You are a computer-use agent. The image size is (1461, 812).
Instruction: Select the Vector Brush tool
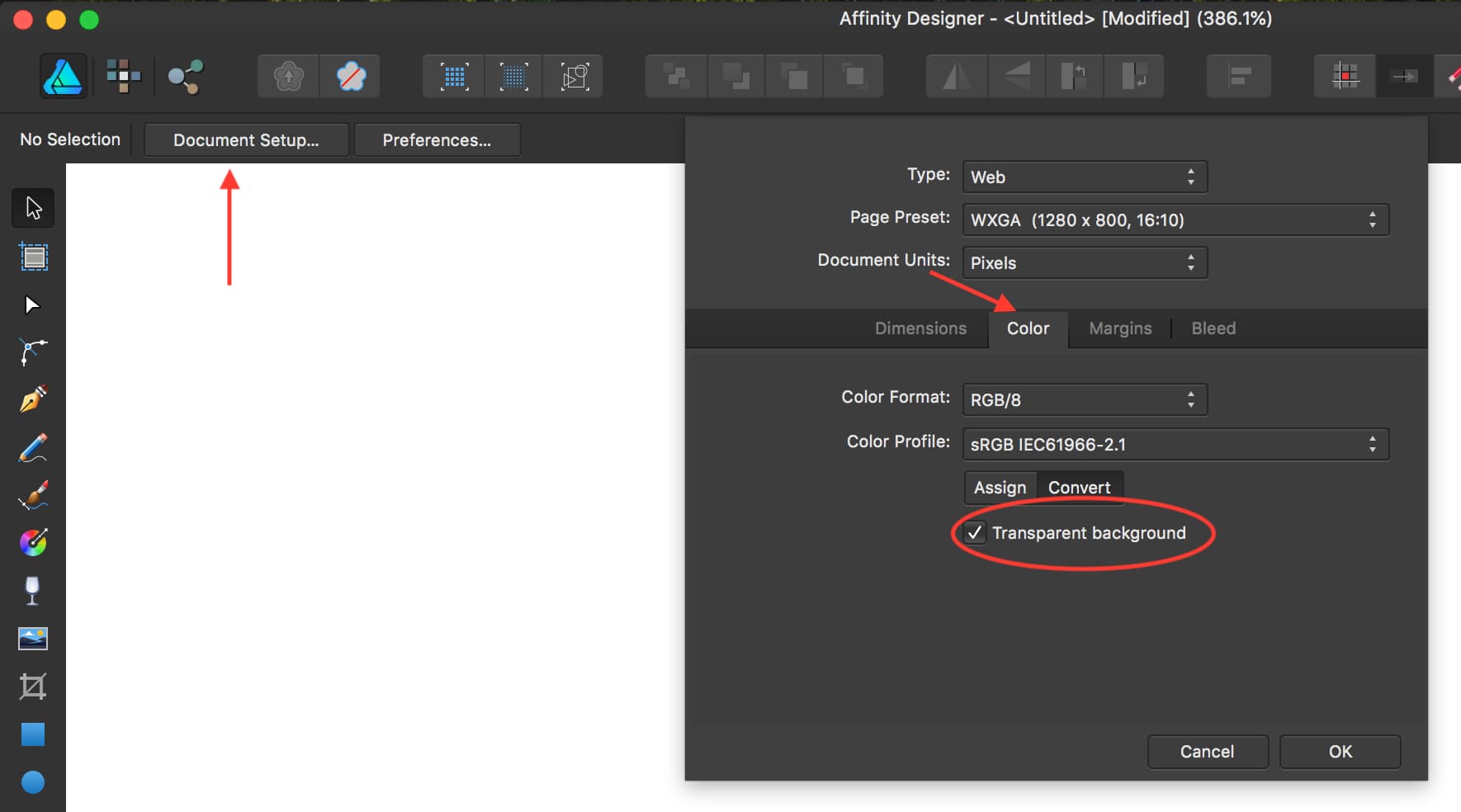[33, 495]
